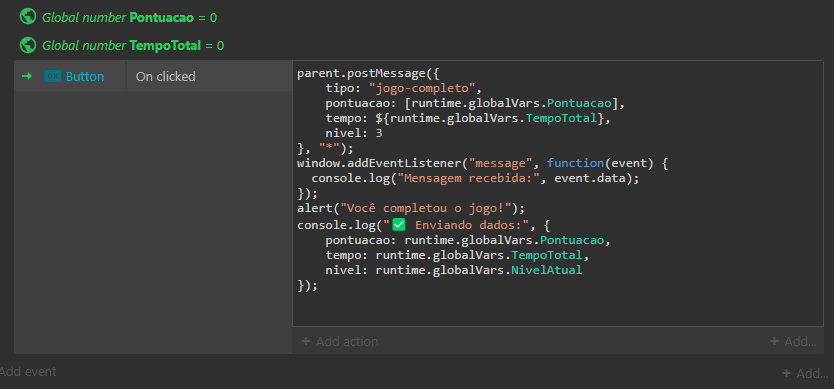This screenshot has width=834, height=389.
Task: Click the tempo: runtime.globalVars.TempoTotal, line
Action: (x=458, y=255)
